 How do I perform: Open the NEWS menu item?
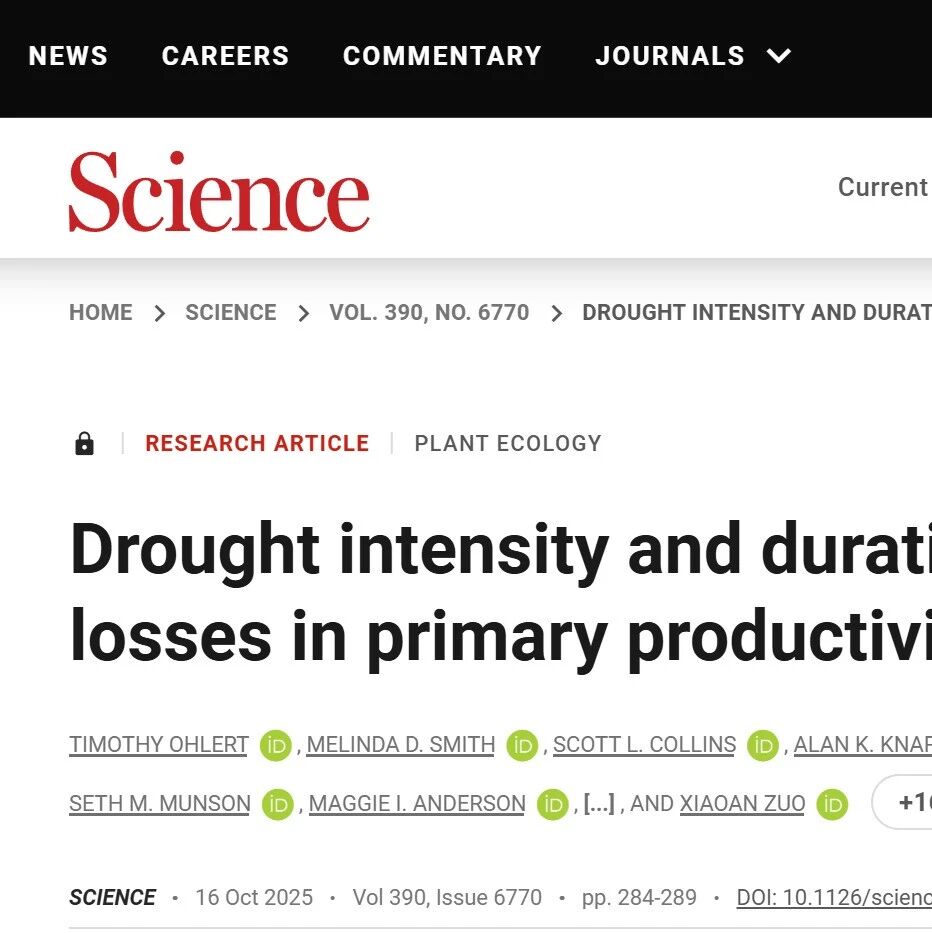68,56
